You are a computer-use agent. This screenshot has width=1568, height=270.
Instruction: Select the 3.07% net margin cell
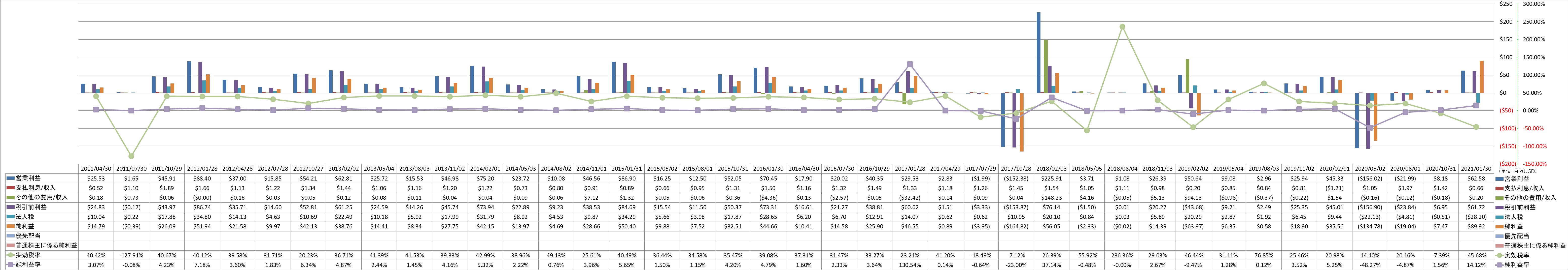(96, 265)
